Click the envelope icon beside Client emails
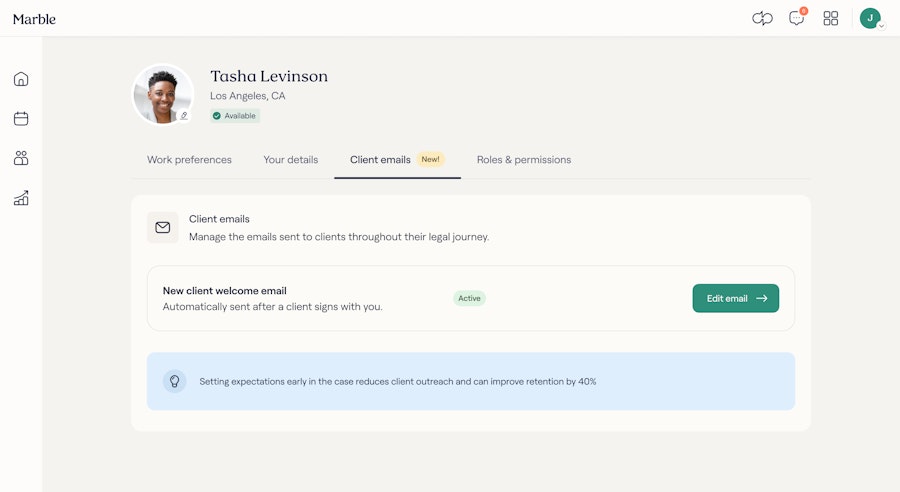900x492 pixels. point(163,228)
